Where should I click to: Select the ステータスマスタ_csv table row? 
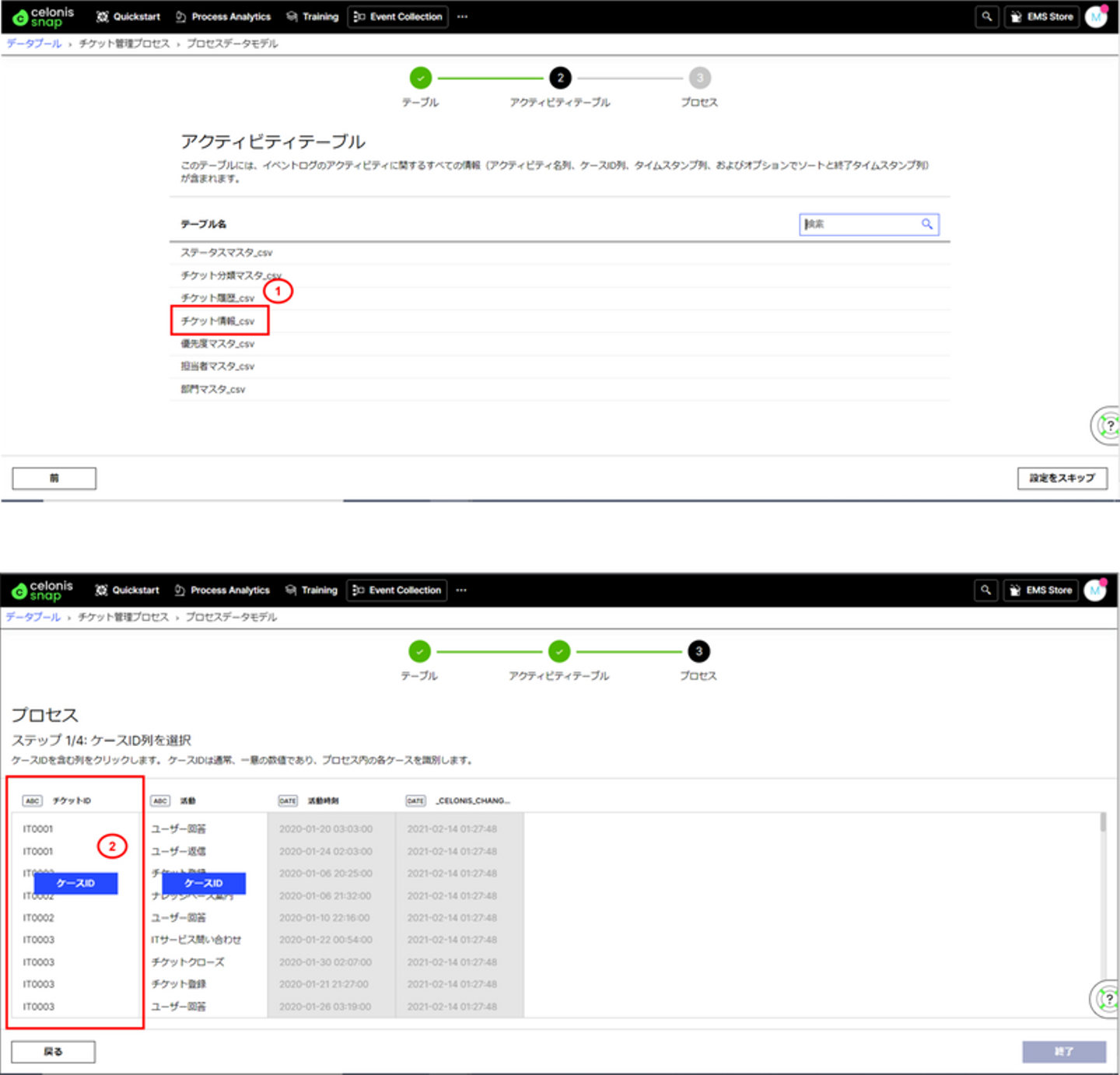[x=560, y=253]
